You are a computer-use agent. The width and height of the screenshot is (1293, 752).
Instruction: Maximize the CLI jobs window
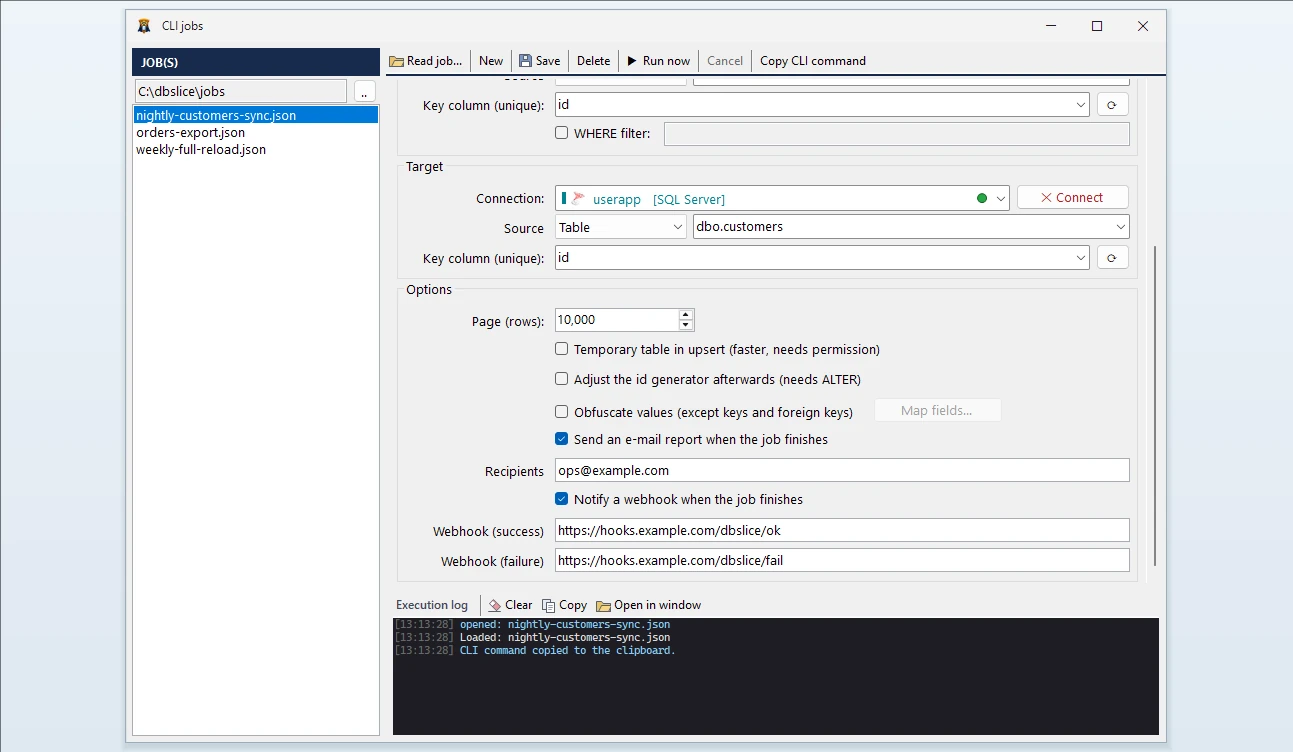pyautogui.click(x=1097, y=26)
